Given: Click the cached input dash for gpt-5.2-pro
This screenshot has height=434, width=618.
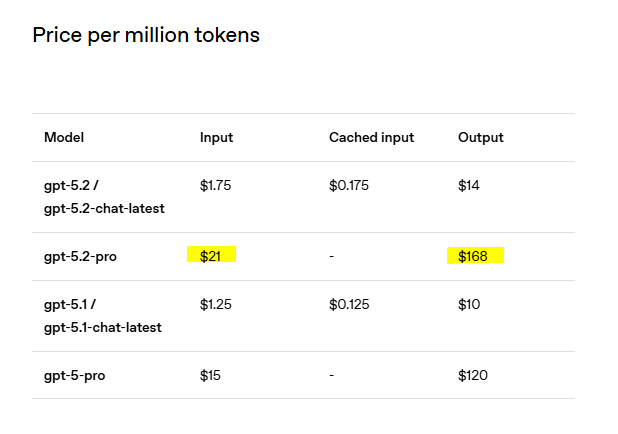Looking at the screenshot, I should (331, 257).
